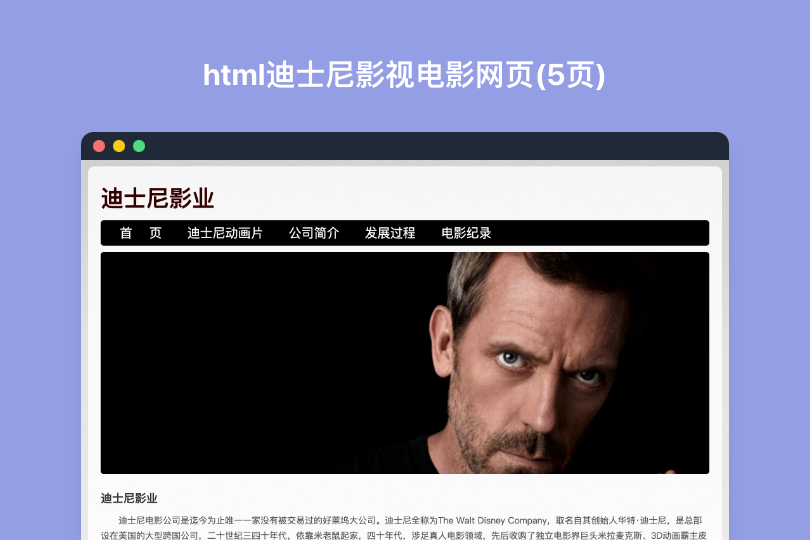Click the 3D动画霸主 text at paragraph end
This screenshot has height=540, width=810.
coord(674,535)
